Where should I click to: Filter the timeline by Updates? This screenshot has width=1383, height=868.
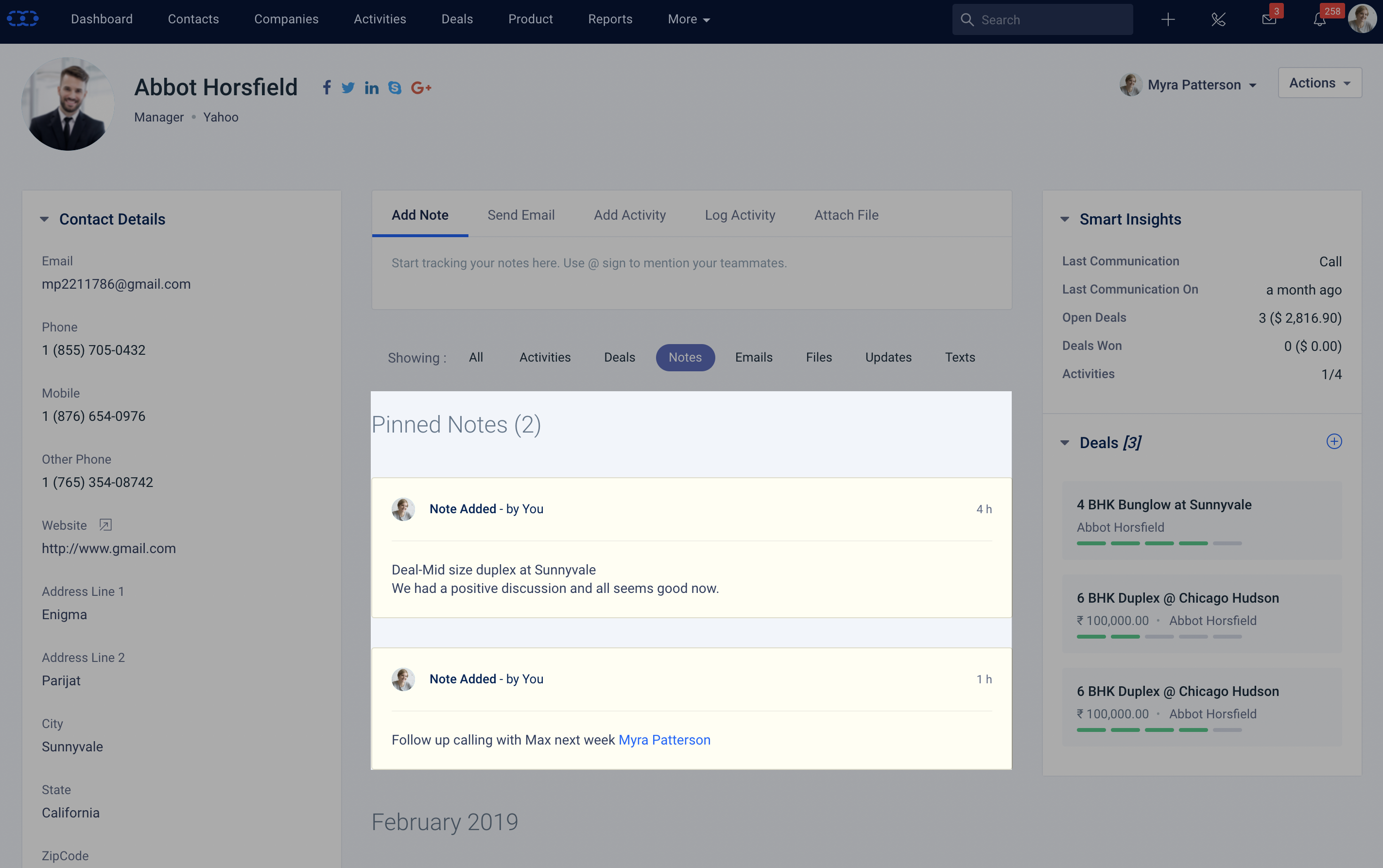[x=888, y=357]
